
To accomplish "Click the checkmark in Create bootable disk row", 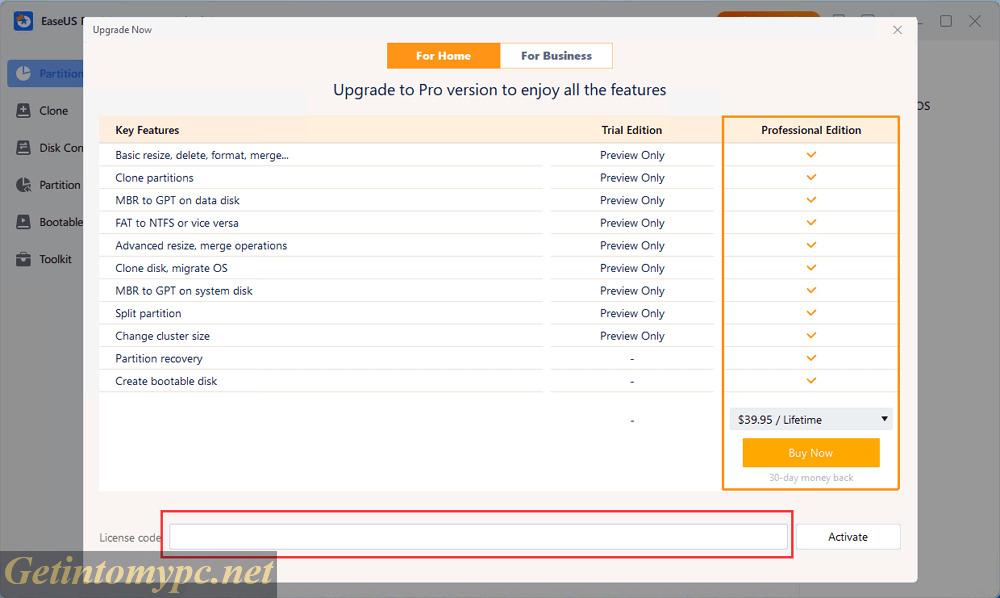I will point(811,381).
